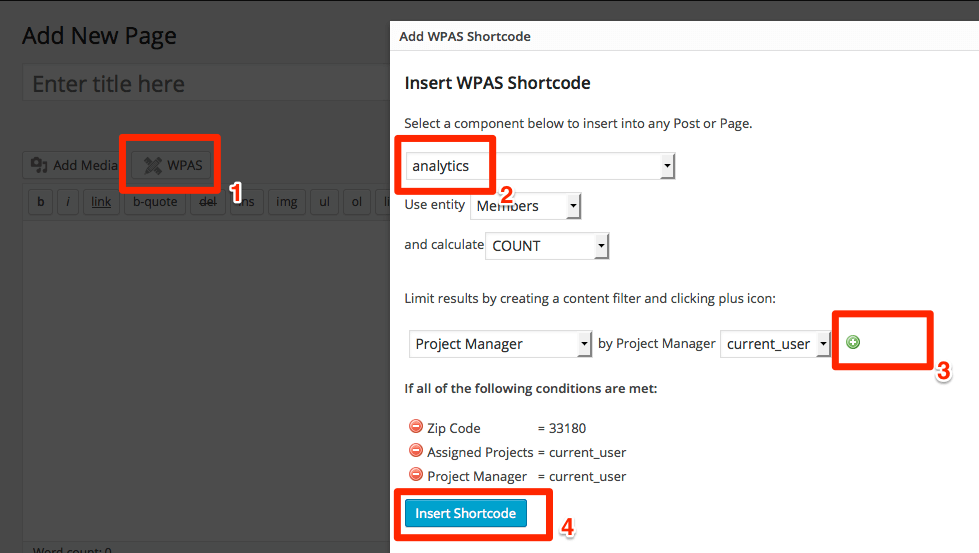
Task: Remove the Project Manager = current_user condition
Action: point(416,474)
